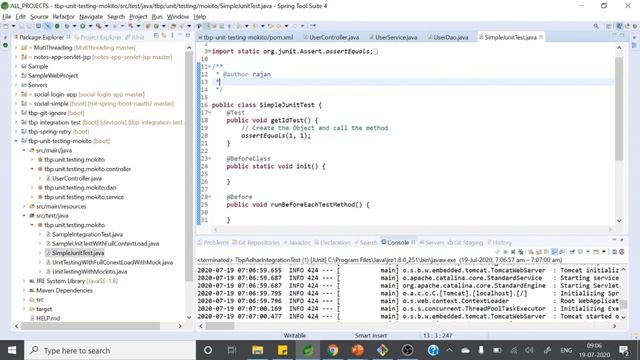This screenshot has height=360, width=640.
Task: Open PowerPoint from taskbar
Action: tap(358, 350)
